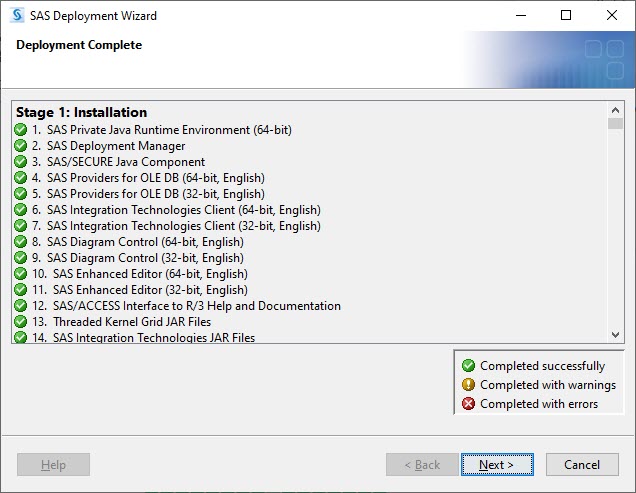Select 'SAS Enhanced Editor (32-bit, English)' text
Screen dimensions: 636x493
pyautogui.click(x=150, y=290)
